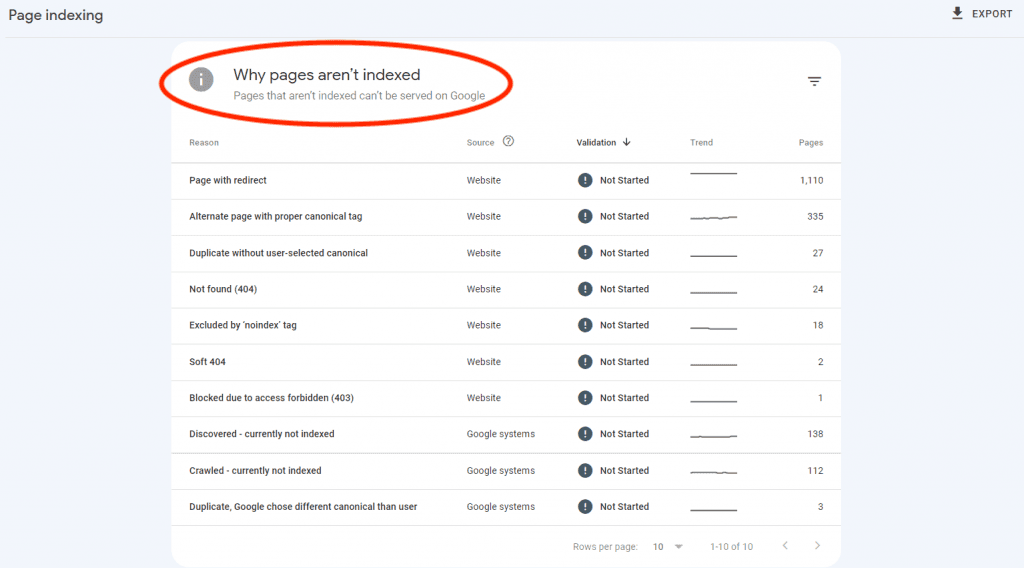Click the Not Started icon for Page with redirect
The height and width of the screenshot is (568, 1024).
click(x=585, y=180)
